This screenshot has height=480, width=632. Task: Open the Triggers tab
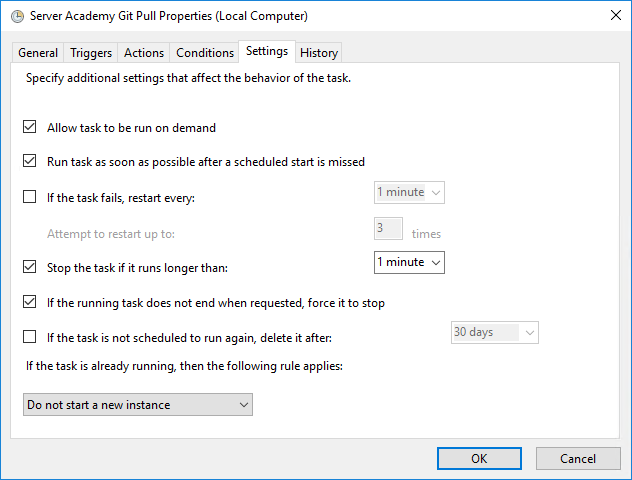point(92,53)
